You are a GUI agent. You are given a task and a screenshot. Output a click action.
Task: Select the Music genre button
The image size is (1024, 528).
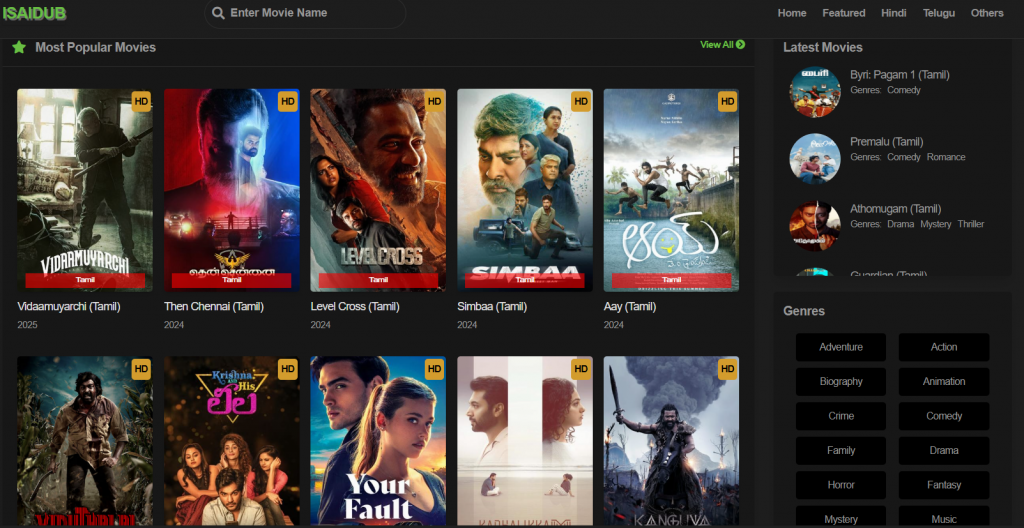[x=944, y=518]
